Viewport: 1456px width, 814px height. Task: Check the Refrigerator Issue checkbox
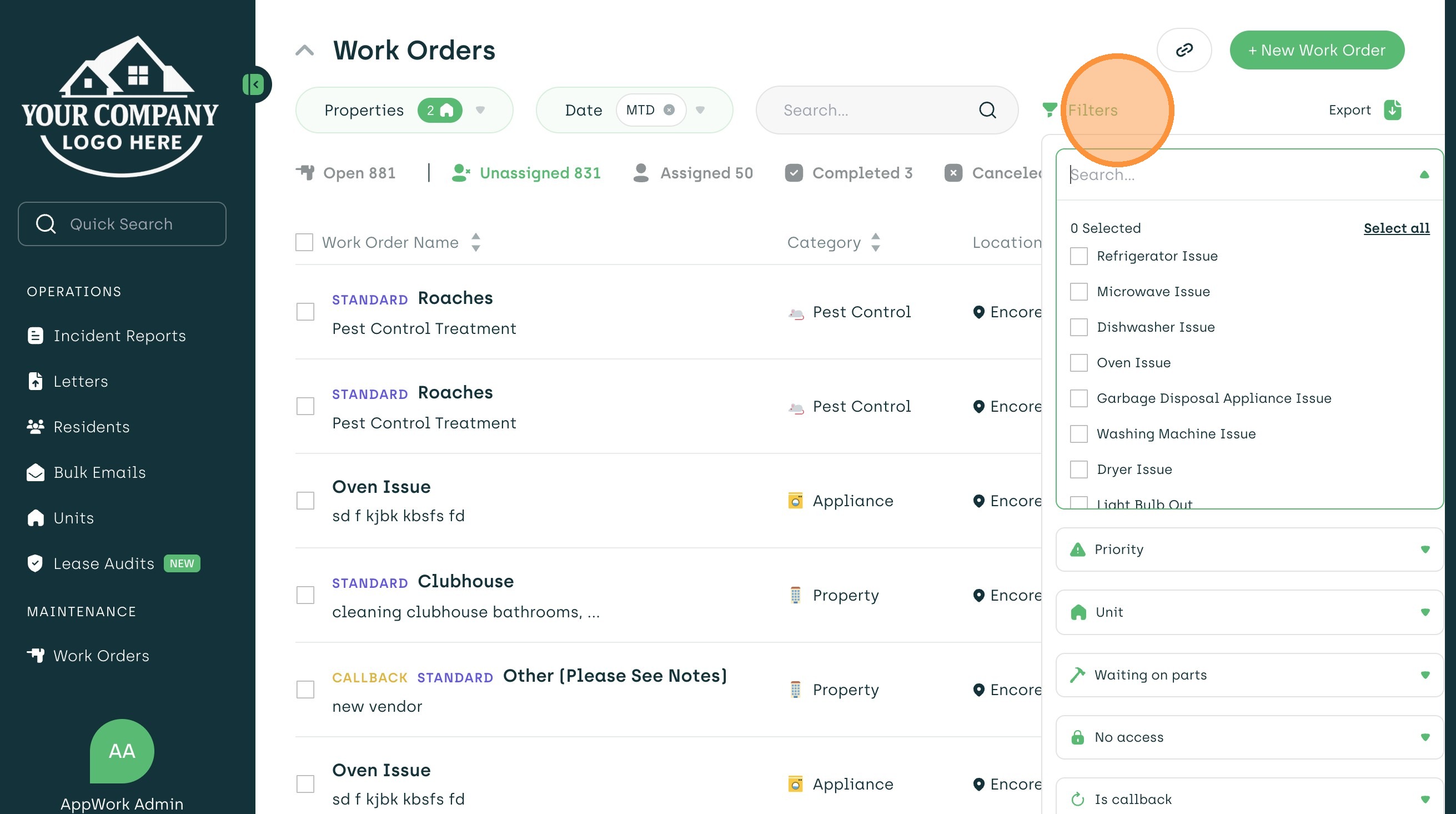(1078, 256)
